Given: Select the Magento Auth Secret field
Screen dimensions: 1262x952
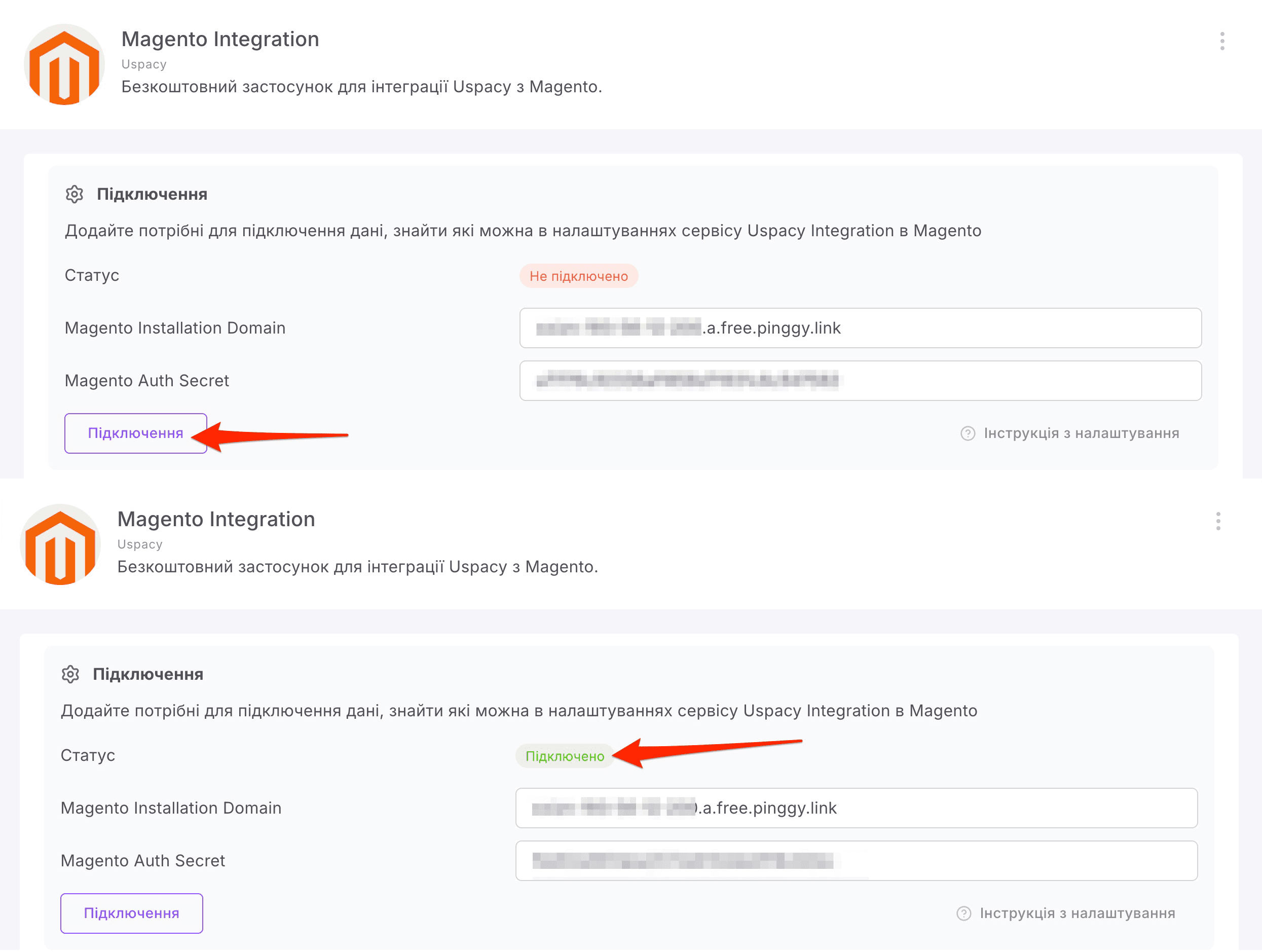Looking at the screenshot, I should click(x=861, y=380).
